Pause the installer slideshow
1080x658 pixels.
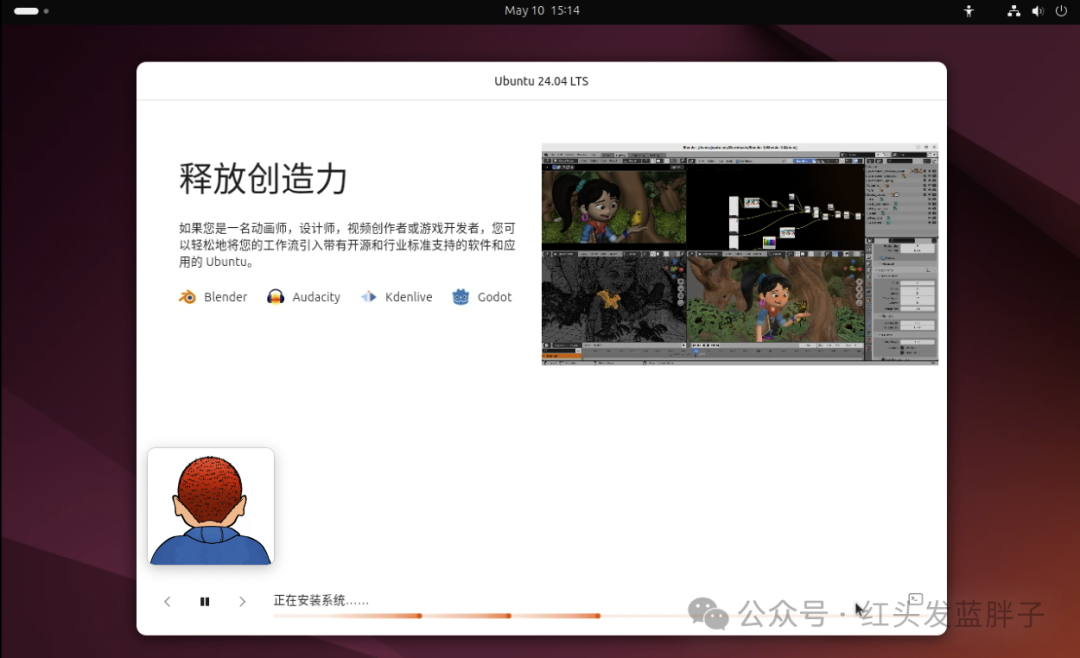click(x=204, y=601)
